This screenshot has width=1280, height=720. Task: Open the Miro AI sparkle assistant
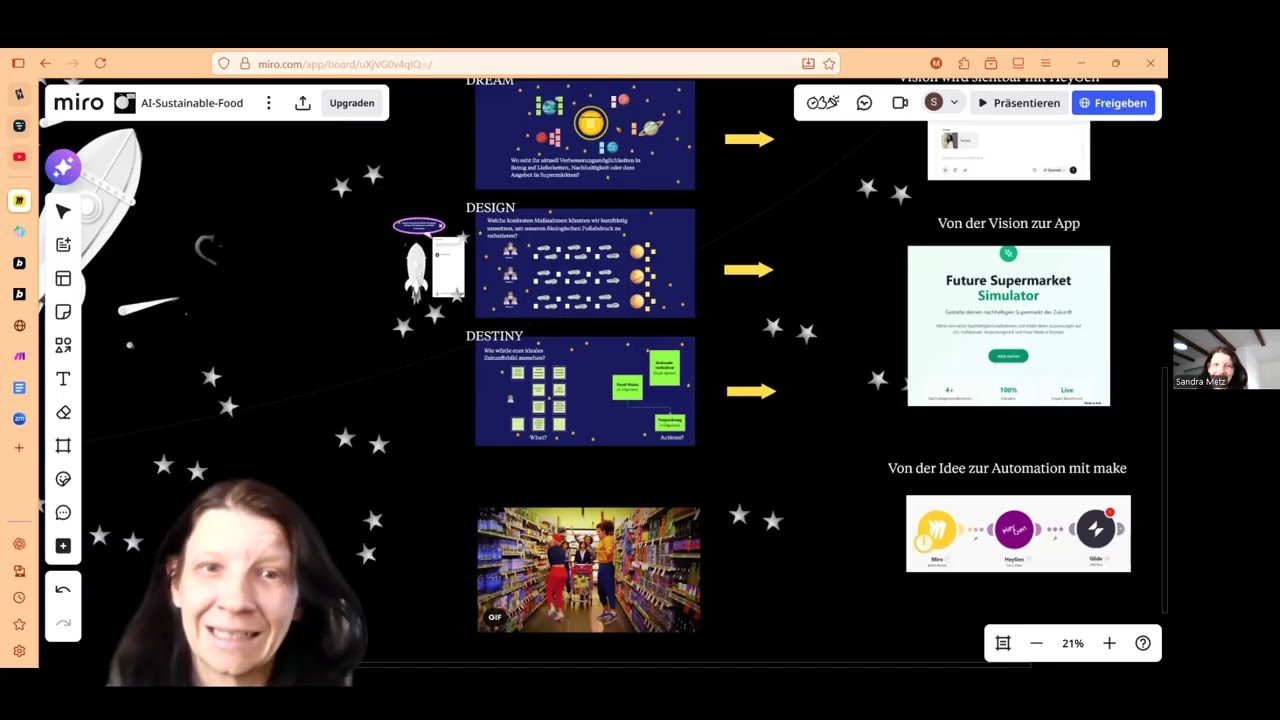click(62, 167)
